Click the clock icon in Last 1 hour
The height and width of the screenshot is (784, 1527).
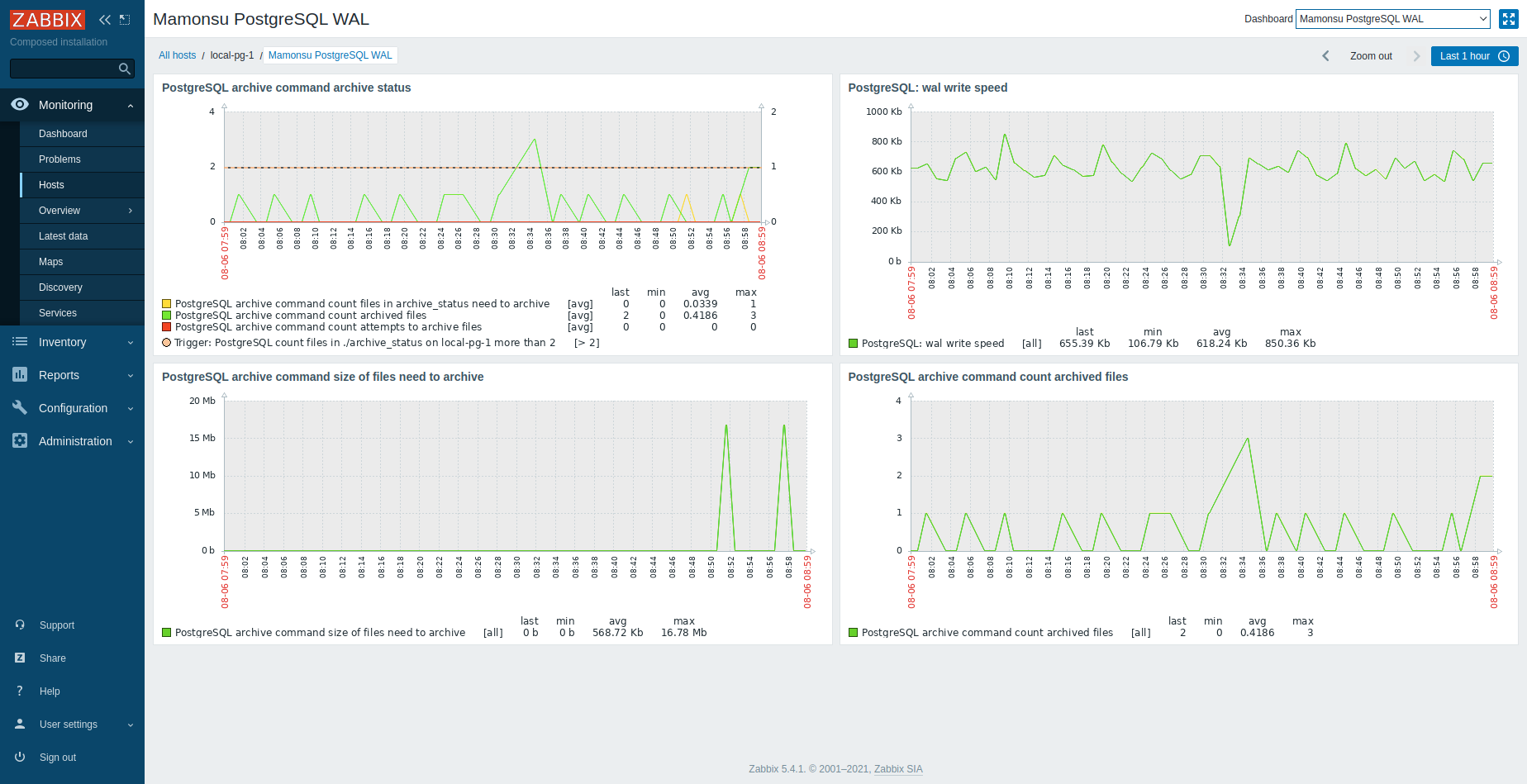(x=1504, y=56)
